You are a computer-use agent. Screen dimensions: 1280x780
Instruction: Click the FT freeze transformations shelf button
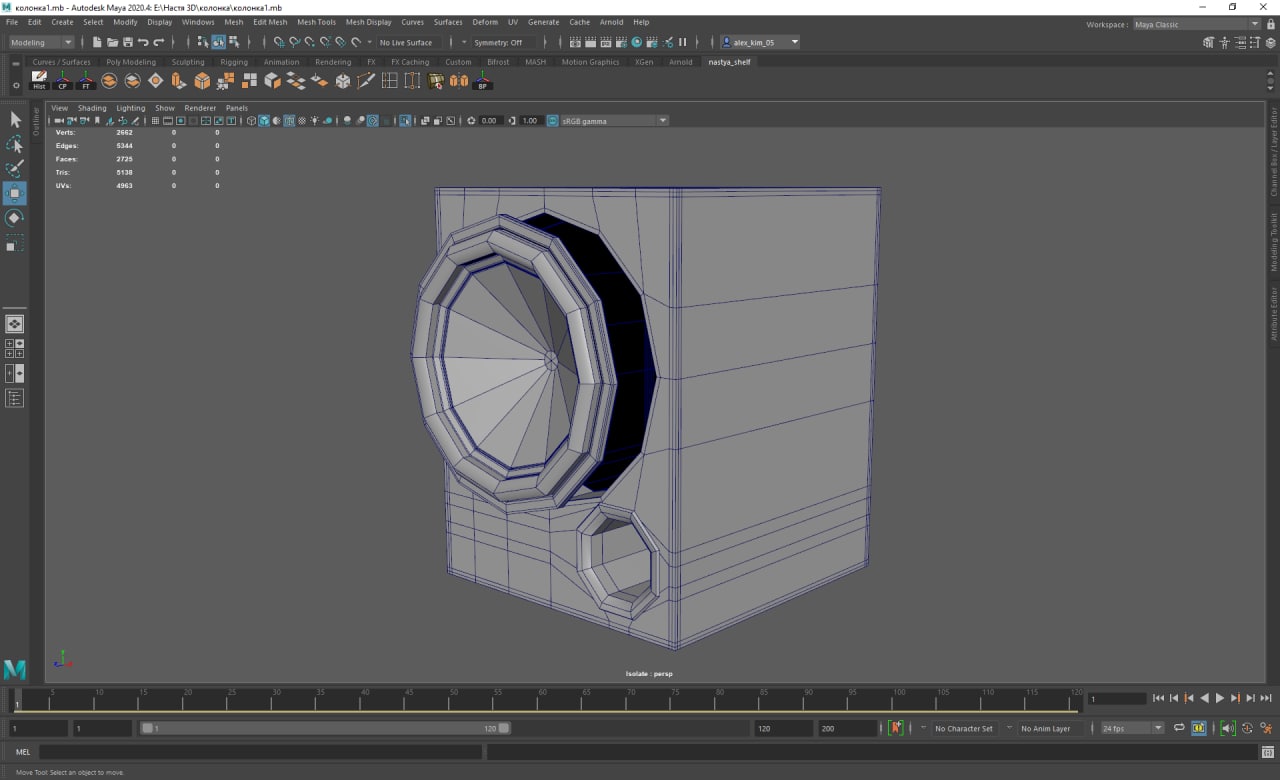tap(86, 80)
